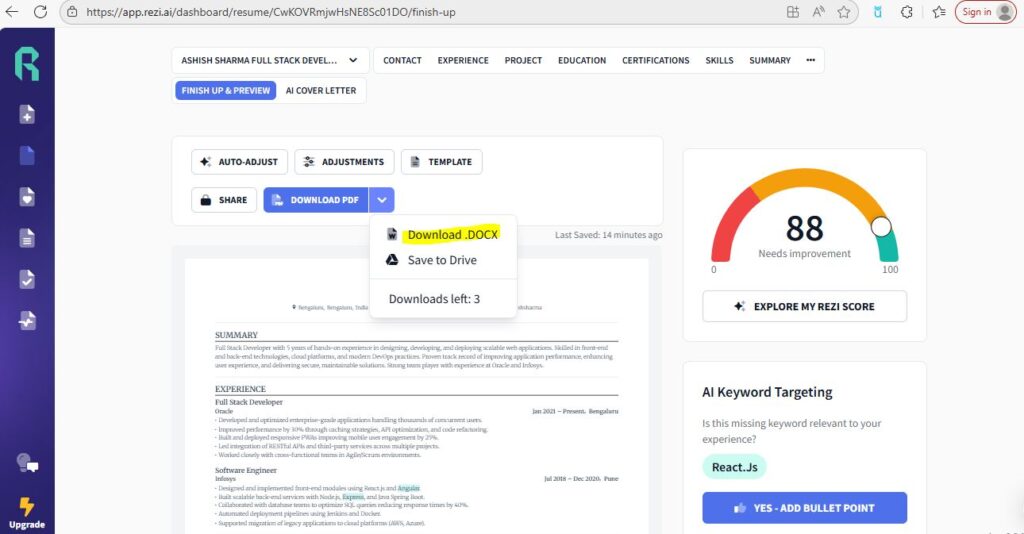The image size is (1024, 534).
Task: Open the lightbulb chat help icon
Action: click(27, 463)
